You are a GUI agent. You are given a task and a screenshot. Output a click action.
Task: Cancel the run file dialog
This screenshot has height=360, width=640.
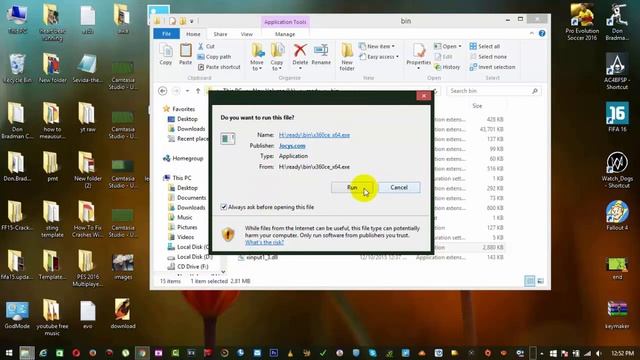pos(399,187)
